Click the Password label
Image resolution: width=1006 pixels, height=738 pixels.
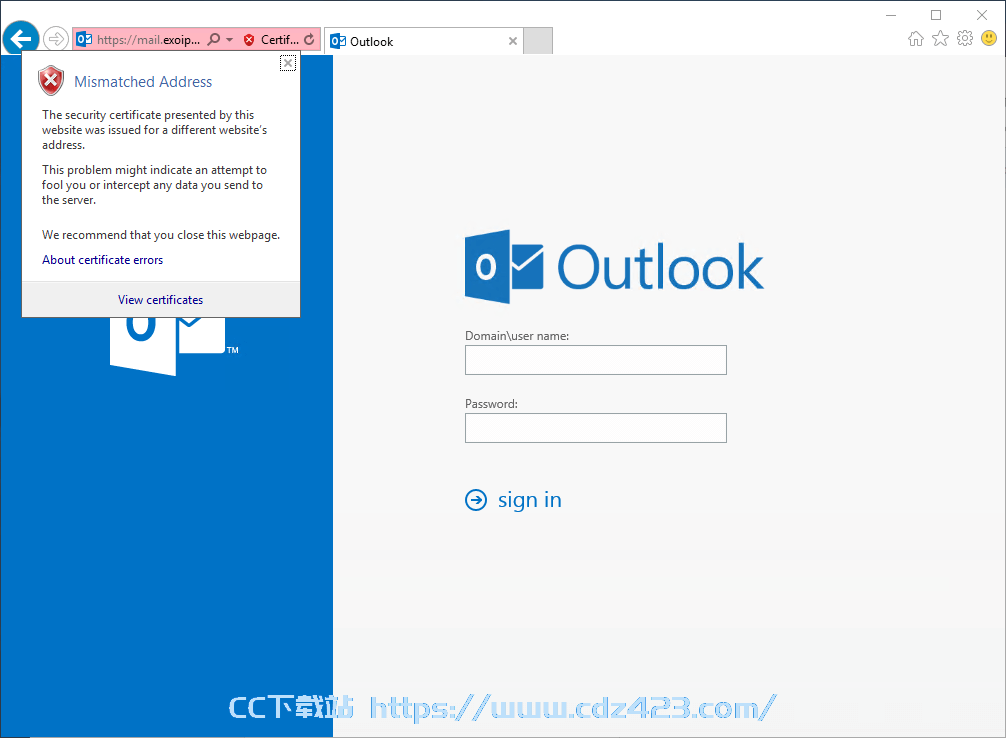coord(491,404)
